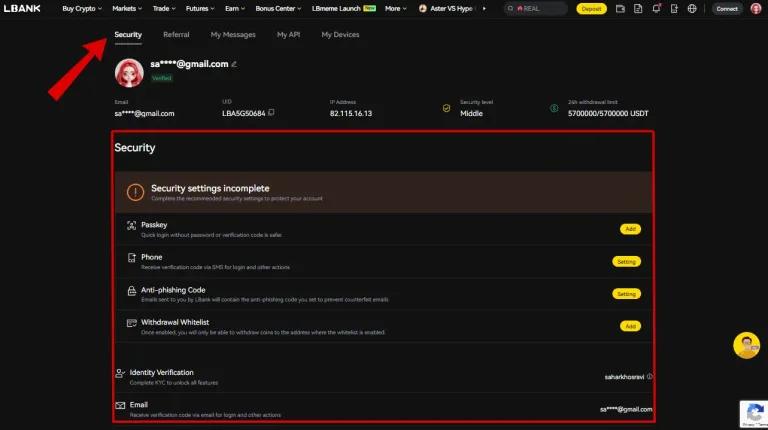Click the 5700000/5700000 USDT value
The height and width of the screenshot is (430, 768).
(608, 113)
